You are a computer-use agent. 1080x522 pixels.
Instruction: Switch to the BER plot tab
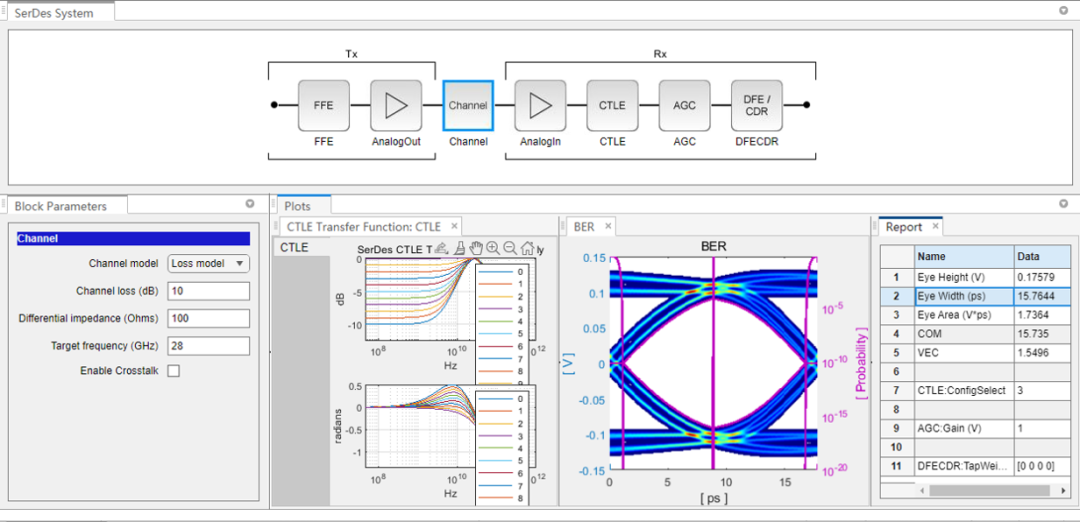583,227
